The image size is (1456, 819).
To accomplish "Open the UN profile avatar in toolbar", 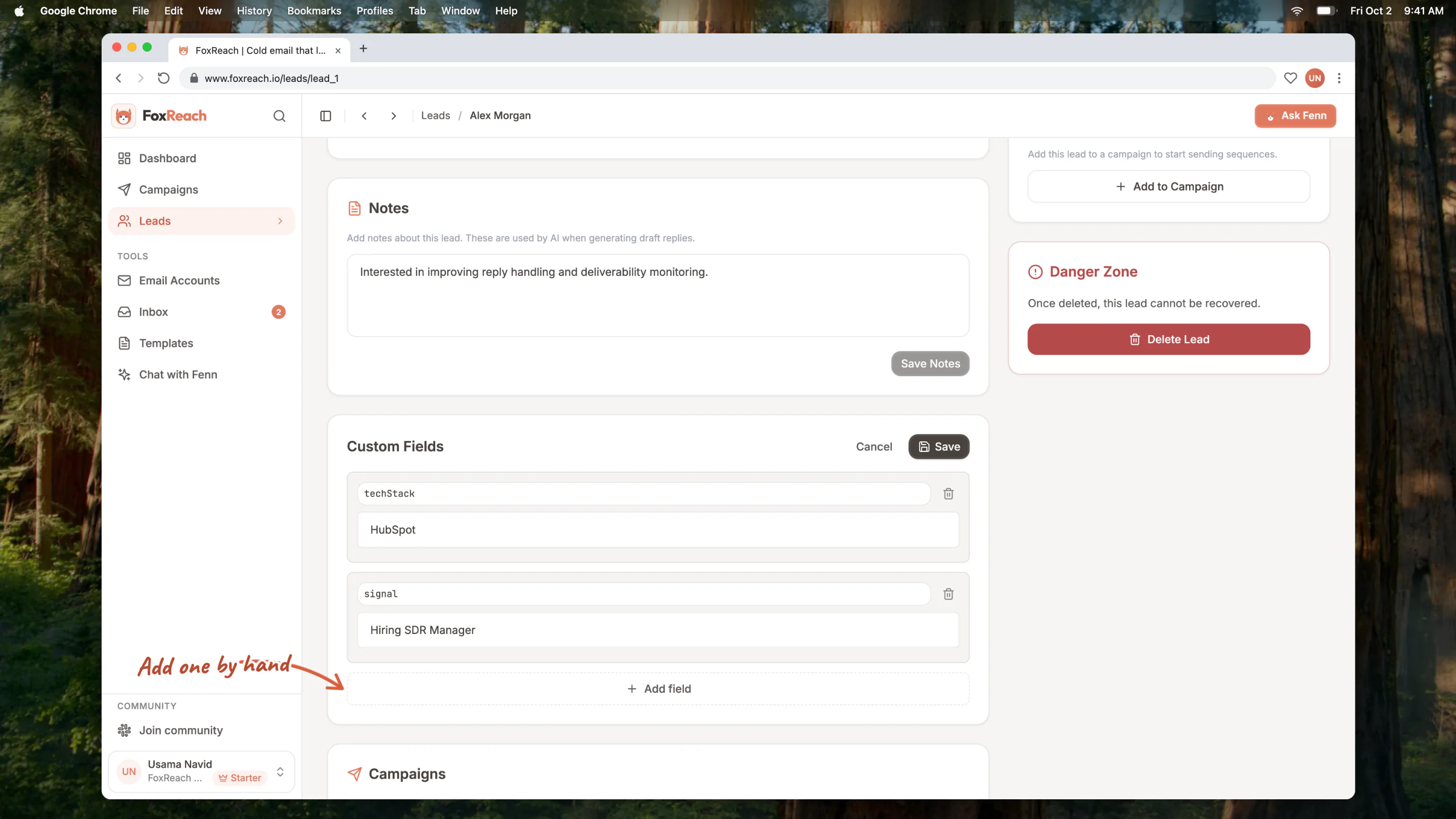I will [x=1314, y=78].
